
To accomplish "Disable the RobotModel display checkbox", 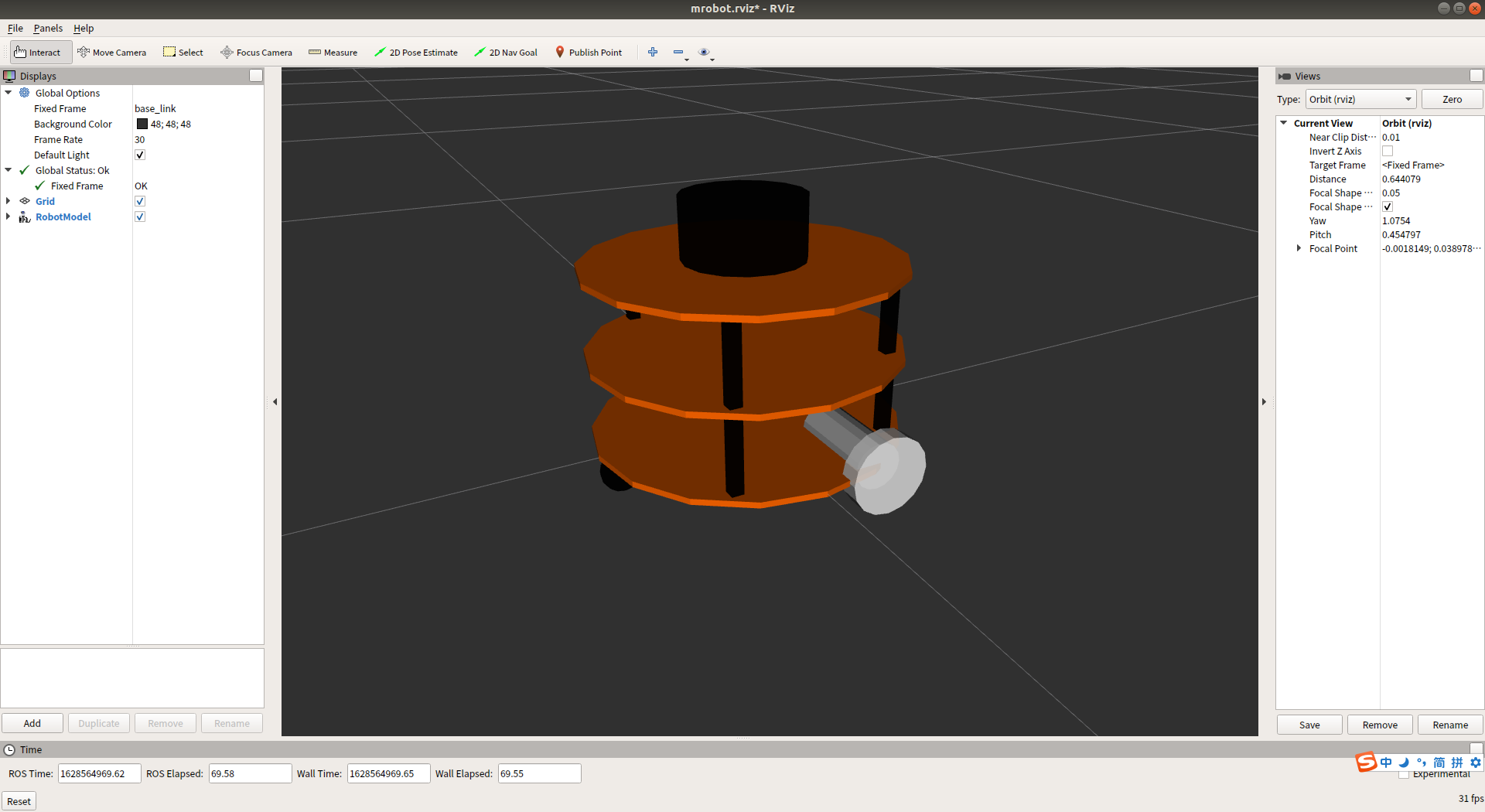I will point(140,217).
